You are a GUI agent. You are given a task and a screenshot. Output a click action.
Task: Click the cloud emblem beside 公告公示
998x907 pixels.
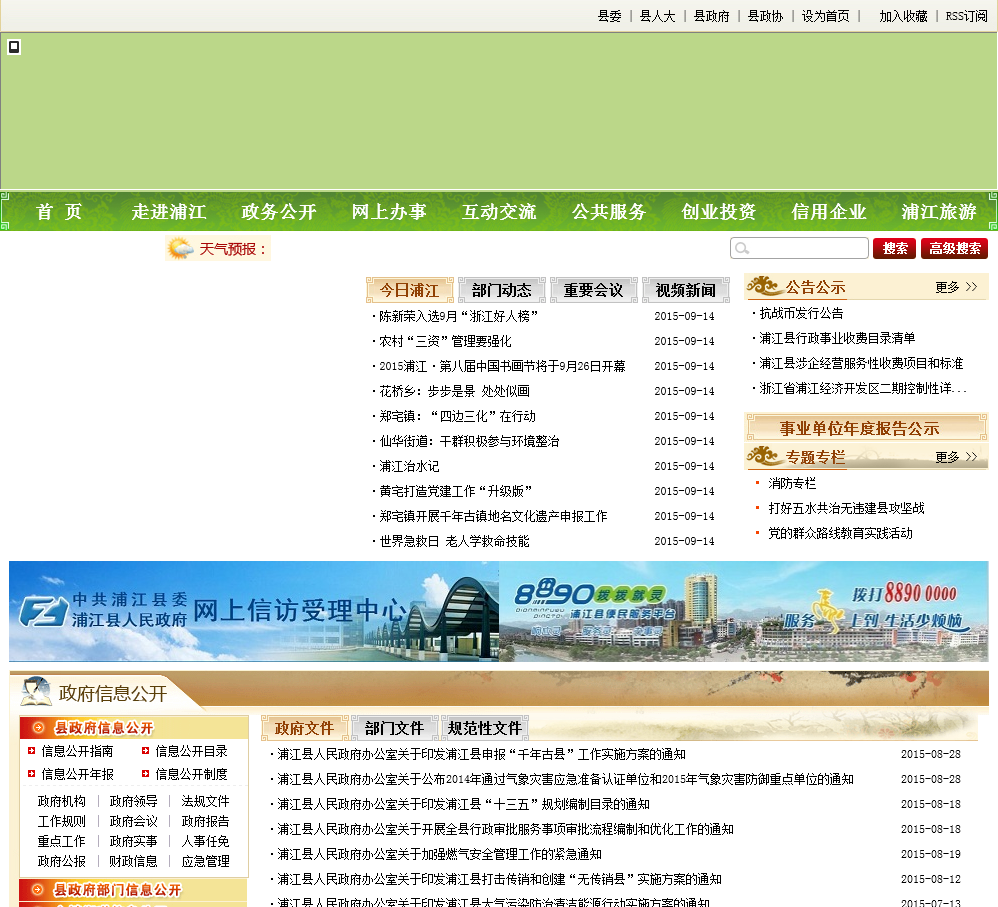point(763,287)
